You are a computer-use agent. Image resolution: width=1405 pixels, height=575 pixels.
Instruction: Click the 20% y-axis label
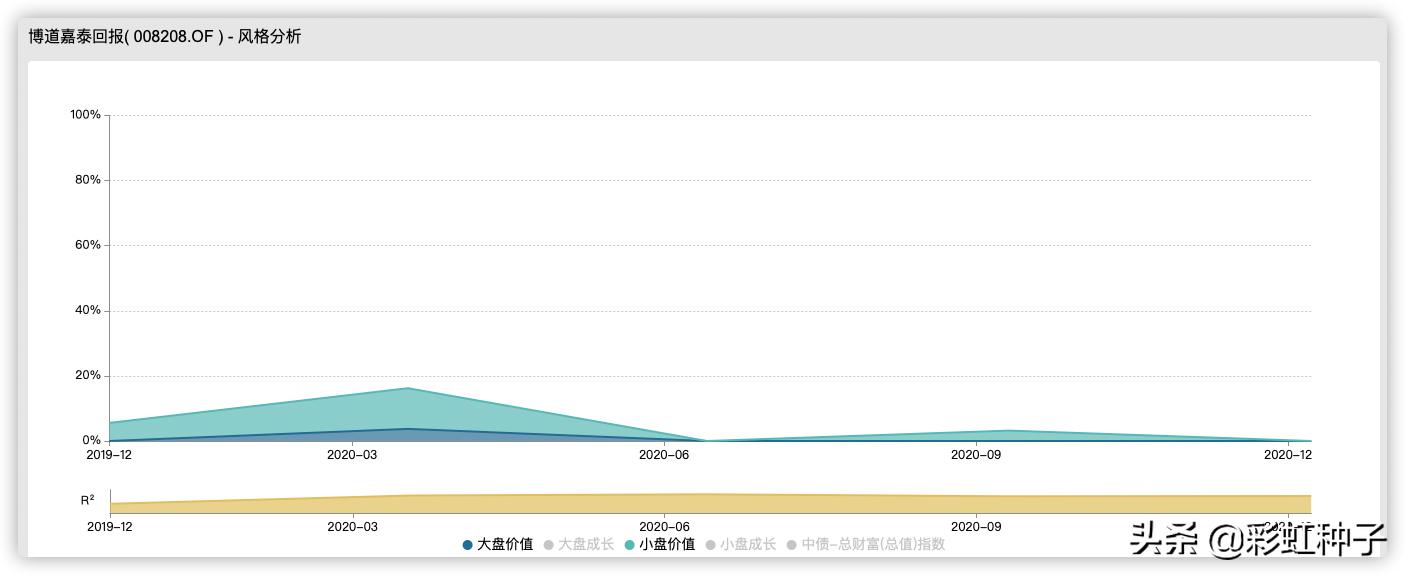click(88, 376)
